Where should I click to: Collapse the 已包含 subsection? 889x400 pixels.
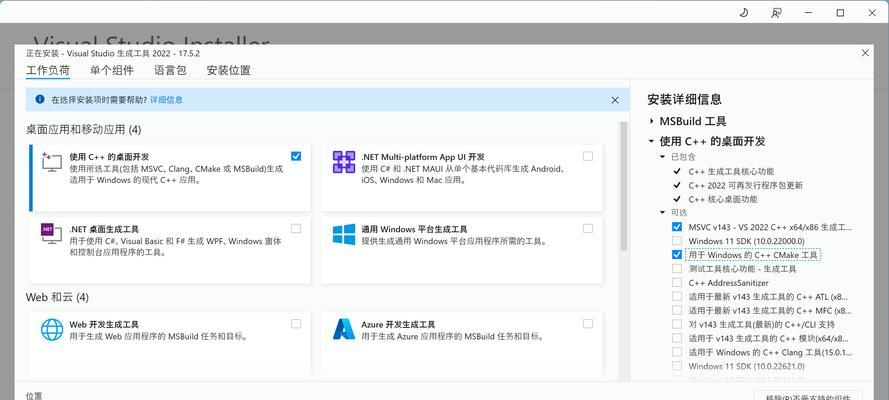[662, 157]
